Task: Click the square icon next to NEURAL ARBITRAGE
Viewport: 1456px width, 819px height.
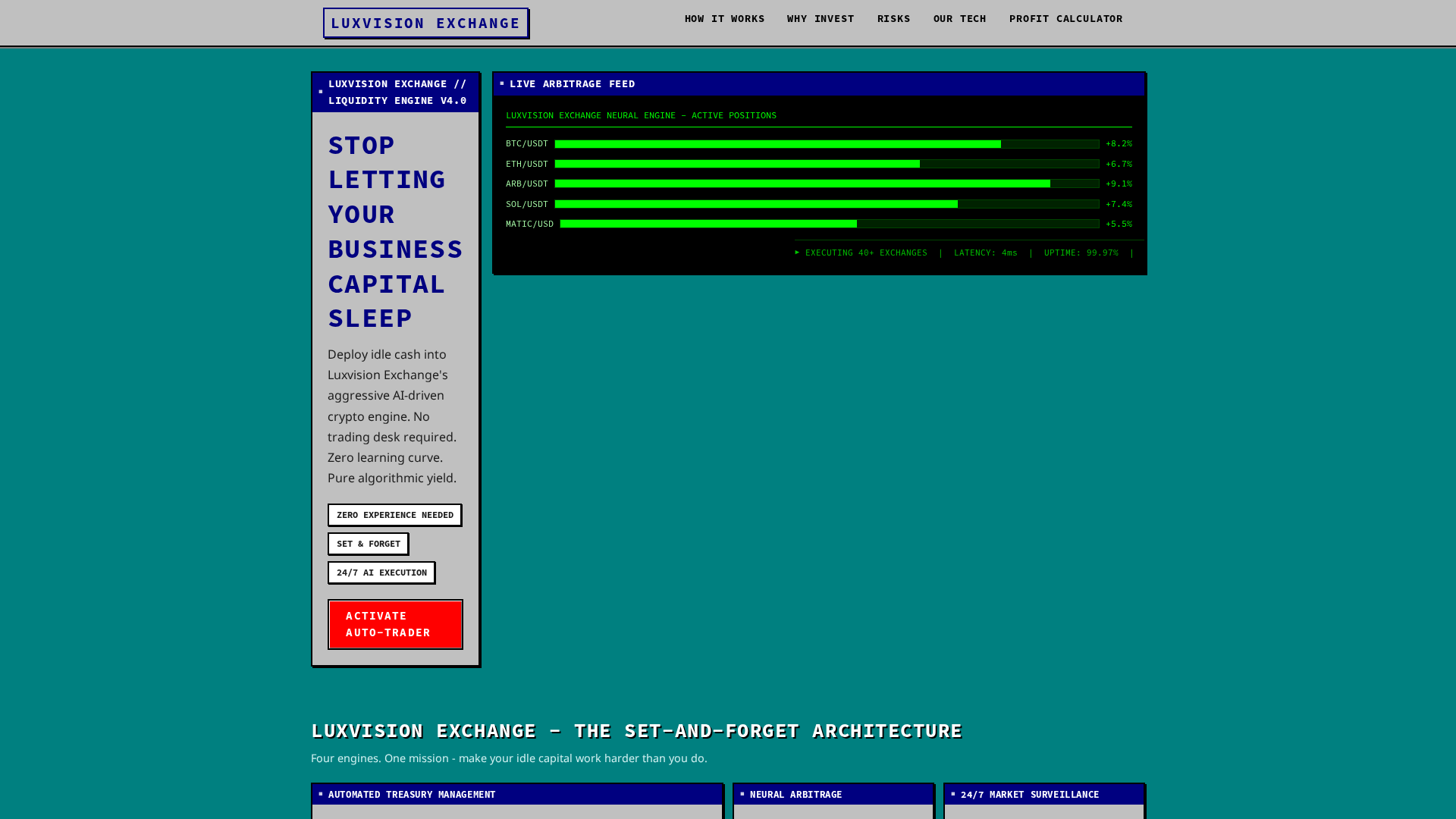Action: click(742, 794)
